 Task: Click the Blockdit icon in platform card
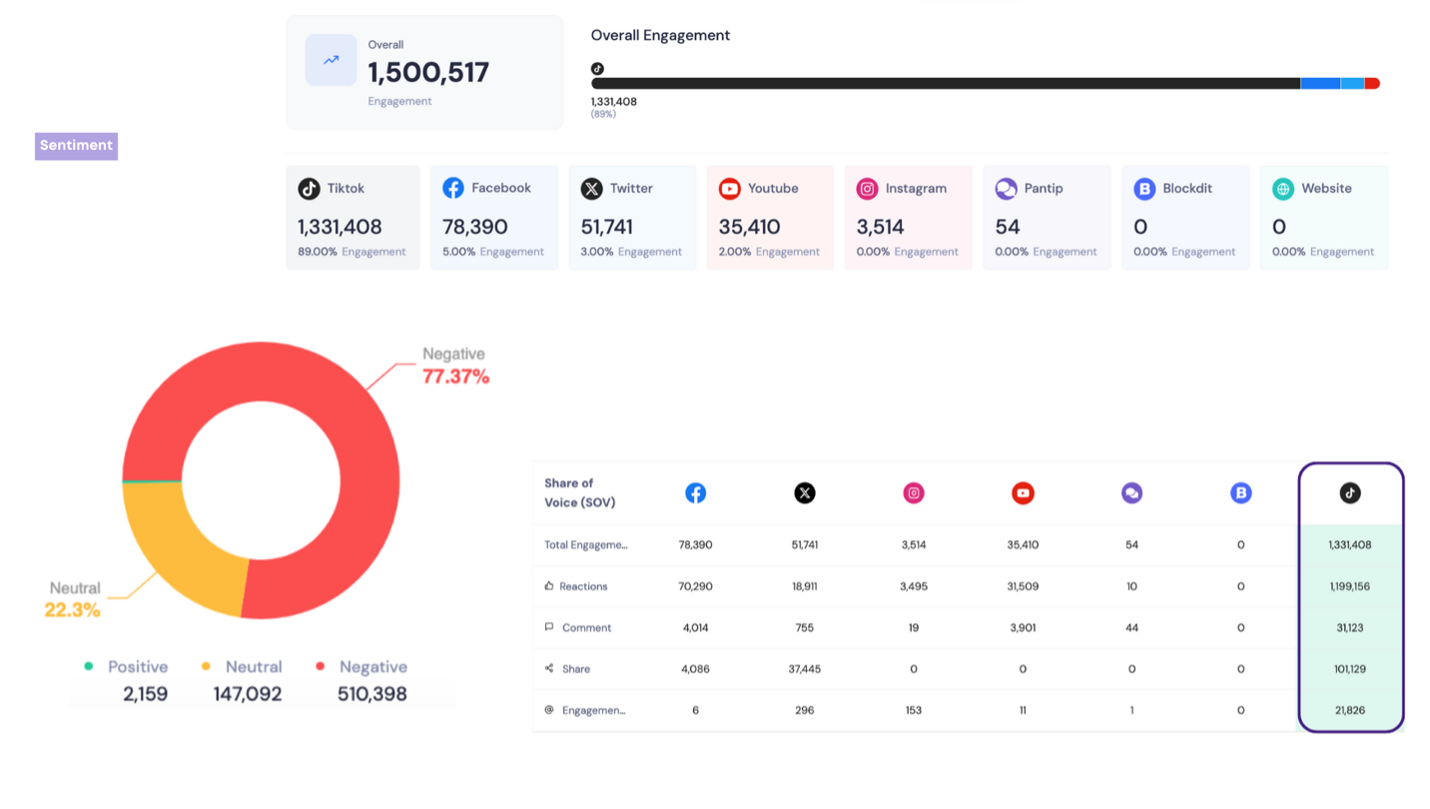click(x=1144, y=188)
